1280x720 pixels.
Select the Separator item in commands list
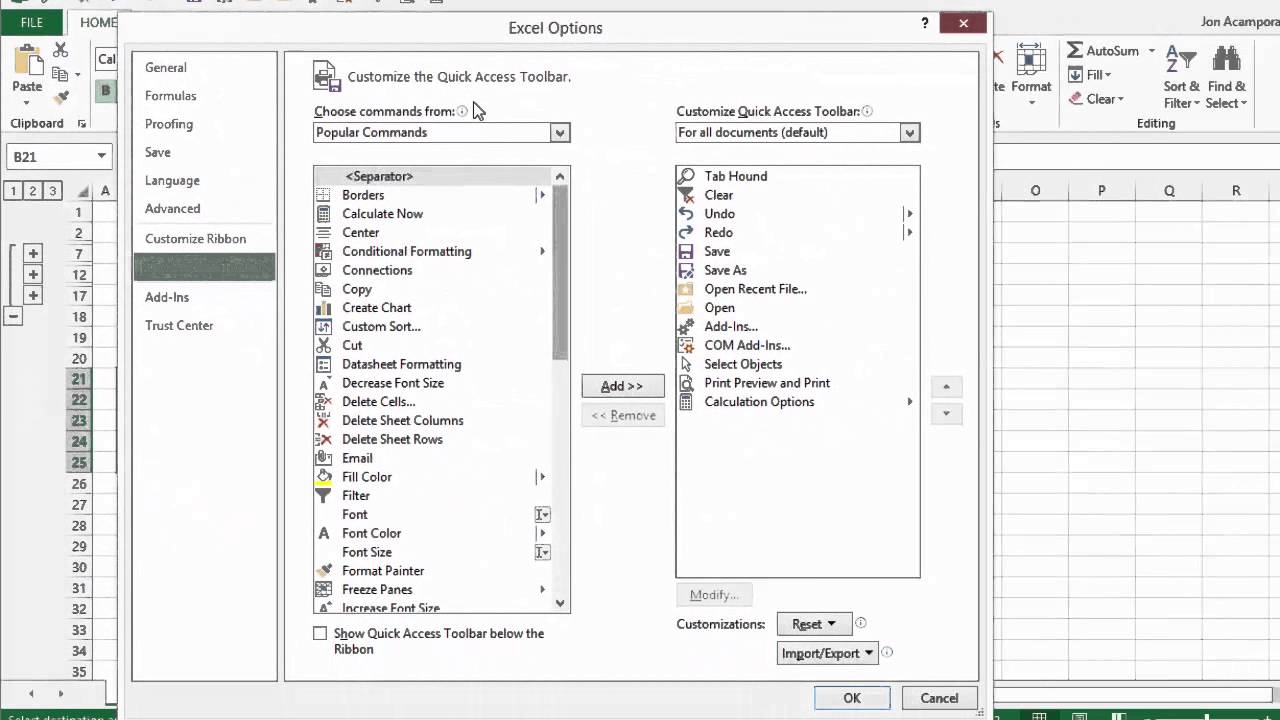pyautogui.click(x=433, y=176)
